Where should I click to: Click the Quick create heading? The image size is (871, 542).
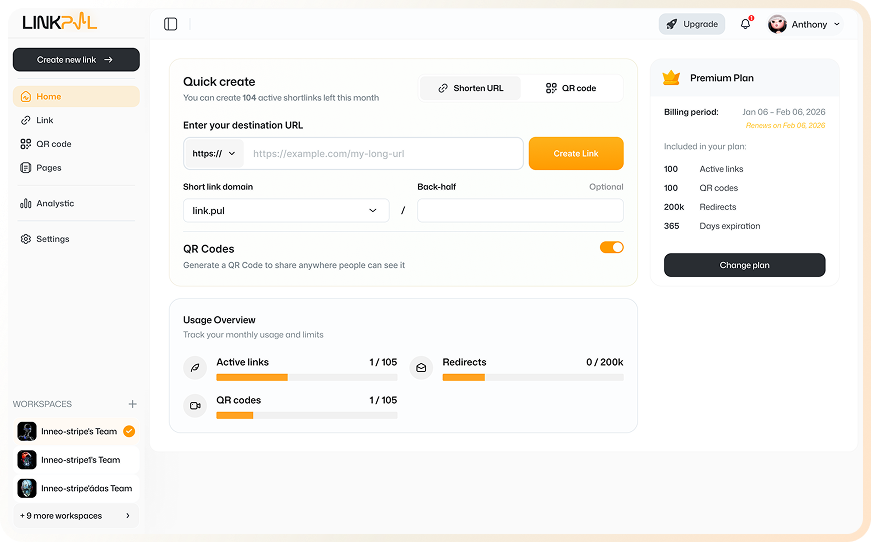(x=219, y=82)
